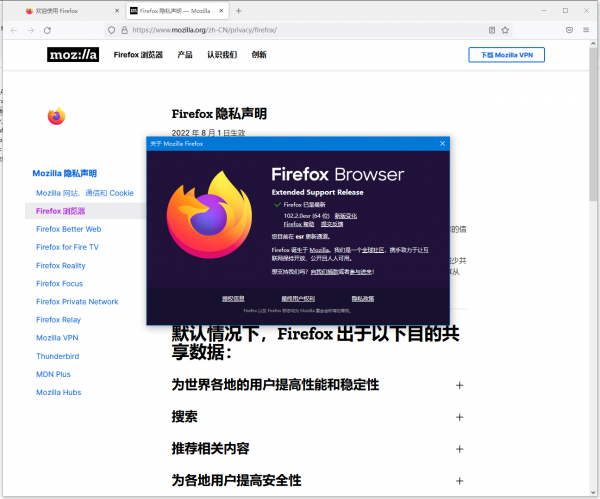
Task: Open Firefox Better Web sidebar link
Action: tap(68, 229)
